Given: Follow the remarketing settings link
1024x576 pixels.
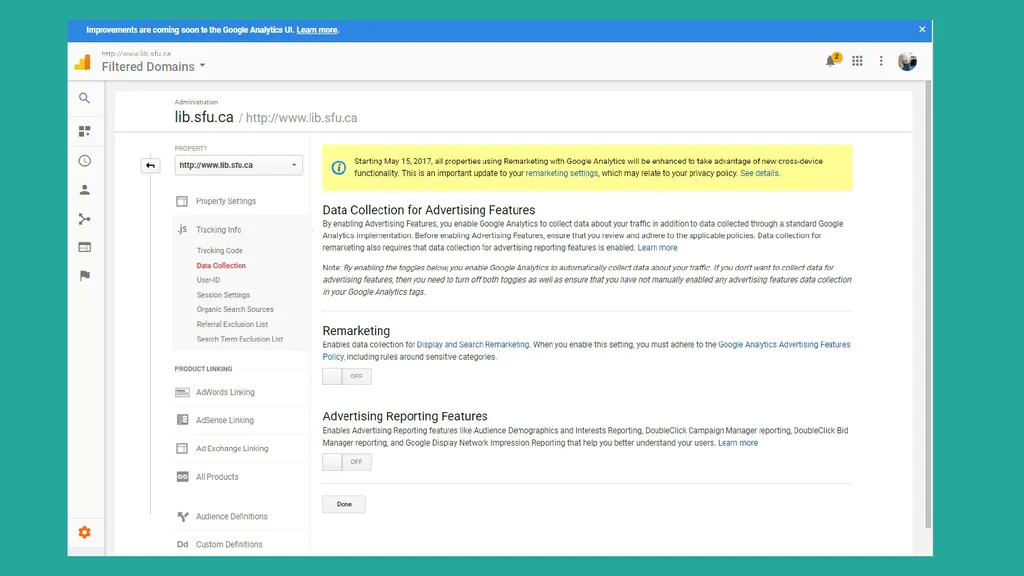Looking at the screenshot, I should click(x=562, y=174).
